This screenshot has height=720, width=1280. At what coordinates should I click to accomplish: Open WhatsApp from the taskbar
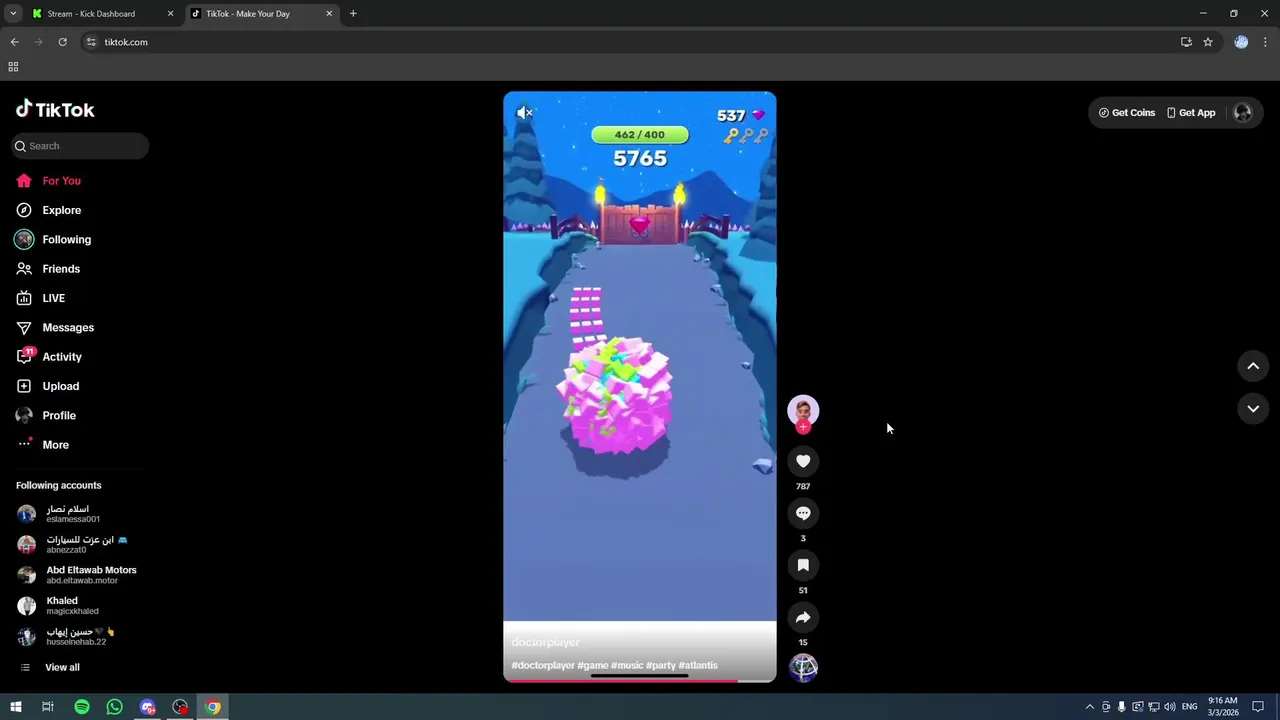coord(114,707)
